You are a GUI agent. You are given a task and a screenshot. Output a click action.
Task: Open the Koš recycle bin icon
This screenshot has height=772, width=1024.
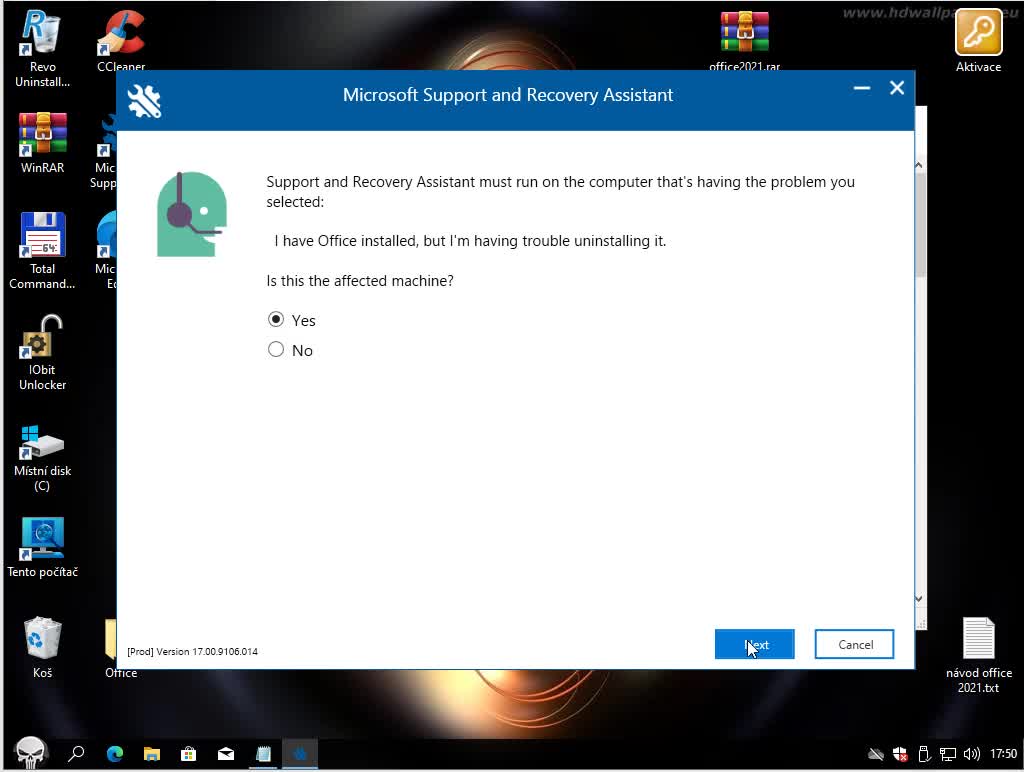click(x=42, y=647)
